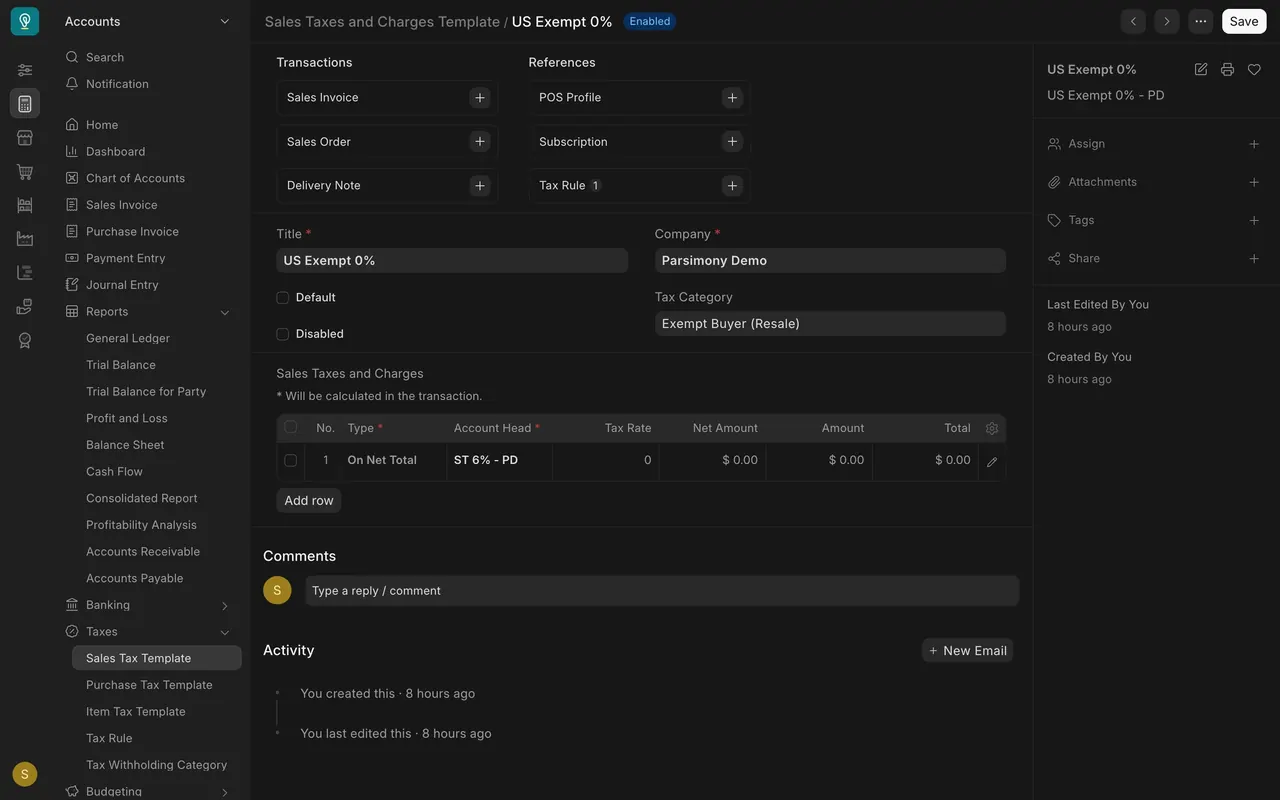
Task: Open Chart of Accounts in the sidebar
Action: pyautogui.click(x=135, y=178)
